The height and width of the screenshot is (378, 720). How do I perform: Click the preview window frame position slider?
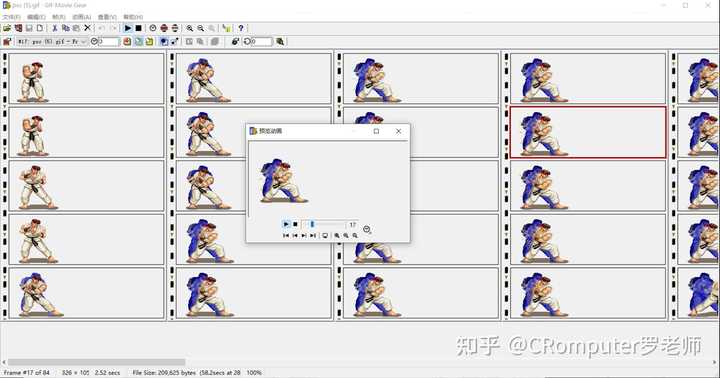[x=312, y=224]
